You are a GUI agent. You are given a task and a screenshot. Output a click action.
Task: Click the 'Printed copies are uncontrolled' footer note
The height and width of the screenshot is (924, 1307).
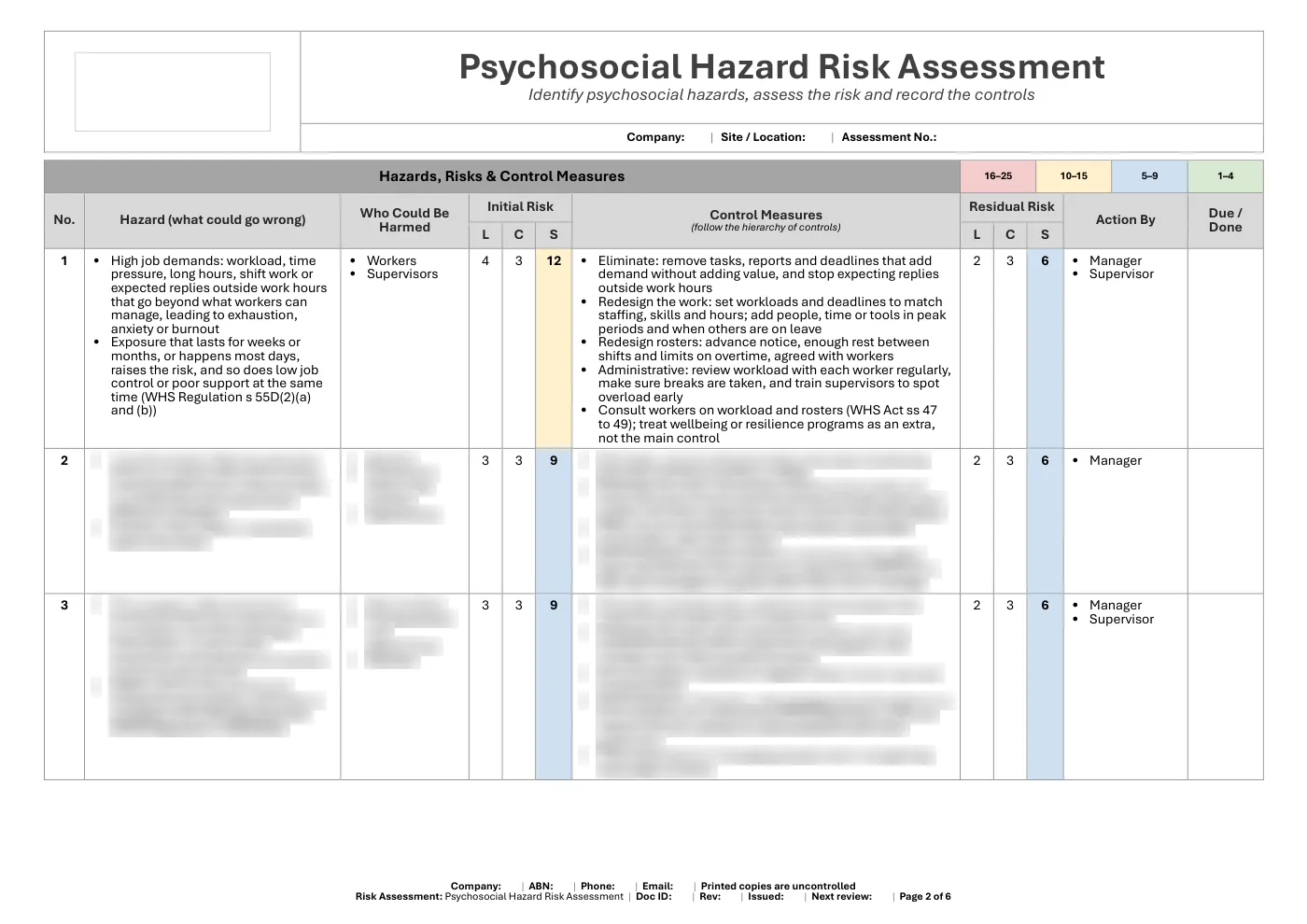click(778, 887)
